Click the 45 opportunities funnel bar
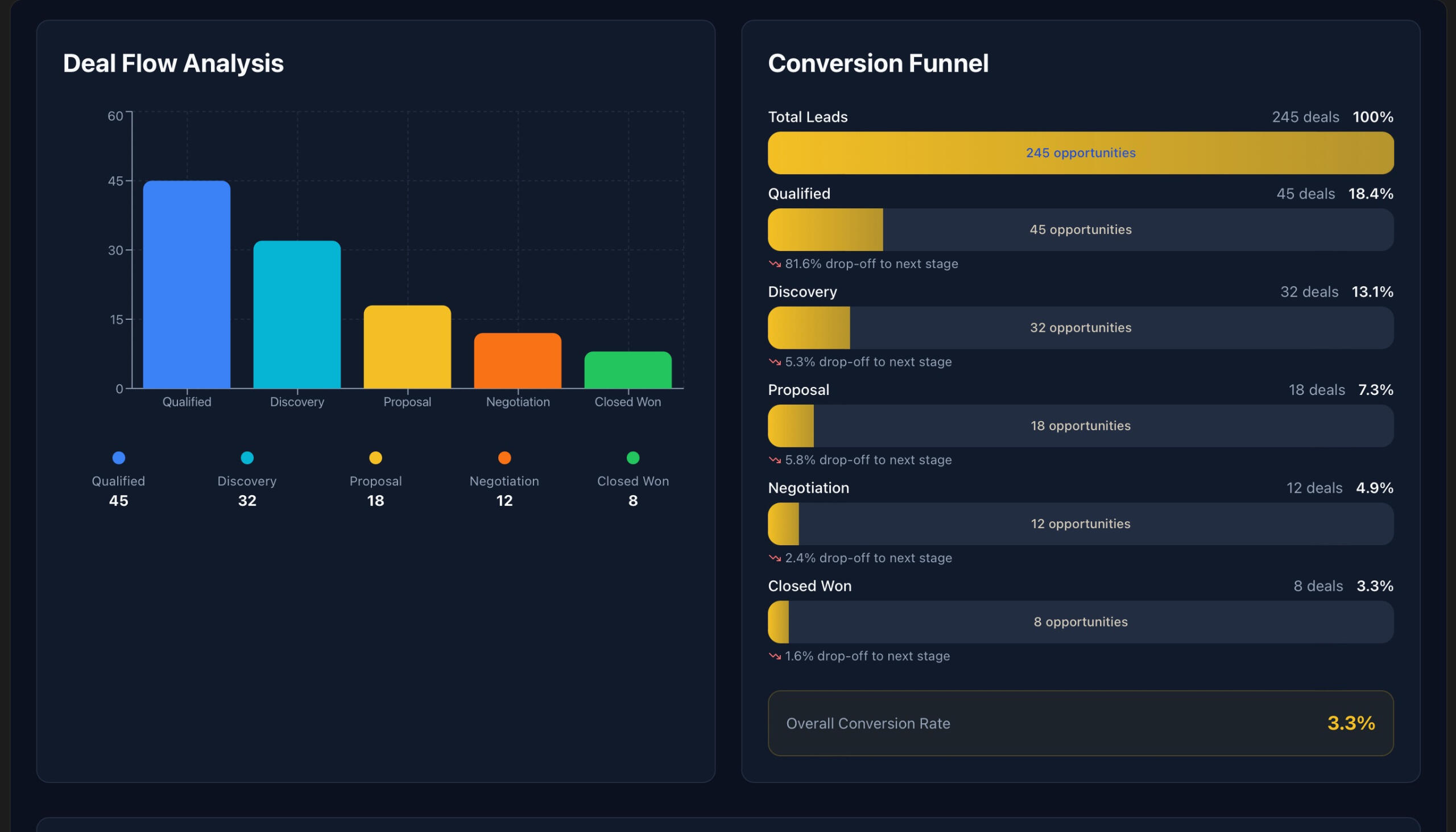Viewport: 1456px width, 832px height. pos(1080,230)
